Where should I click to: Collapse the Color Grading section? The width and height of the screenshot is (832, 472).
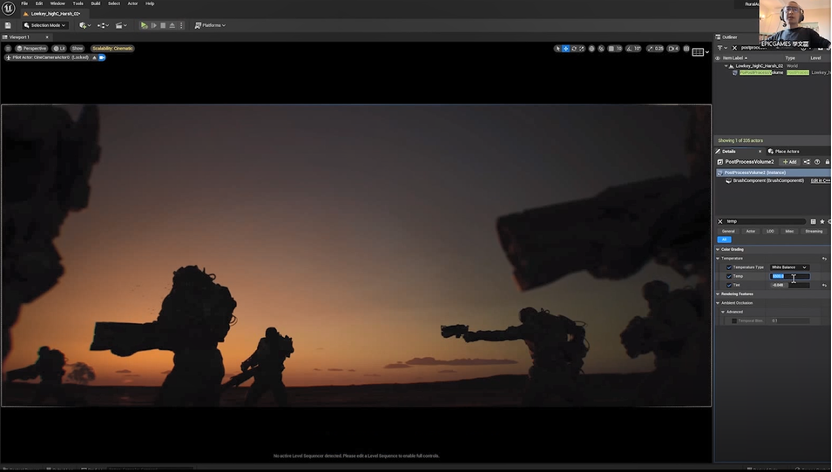[x=718, y=249]
